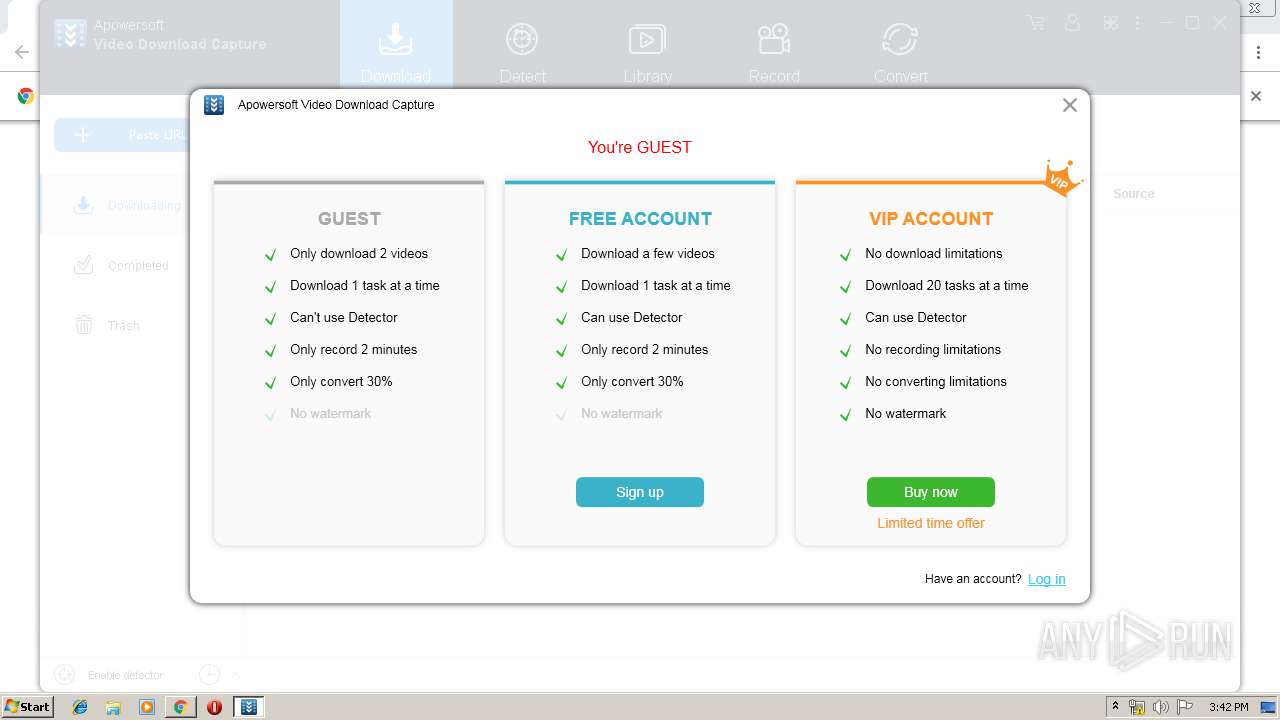Click the Video Download Capture taskbar icon
1280x720 pixels.
249,707
